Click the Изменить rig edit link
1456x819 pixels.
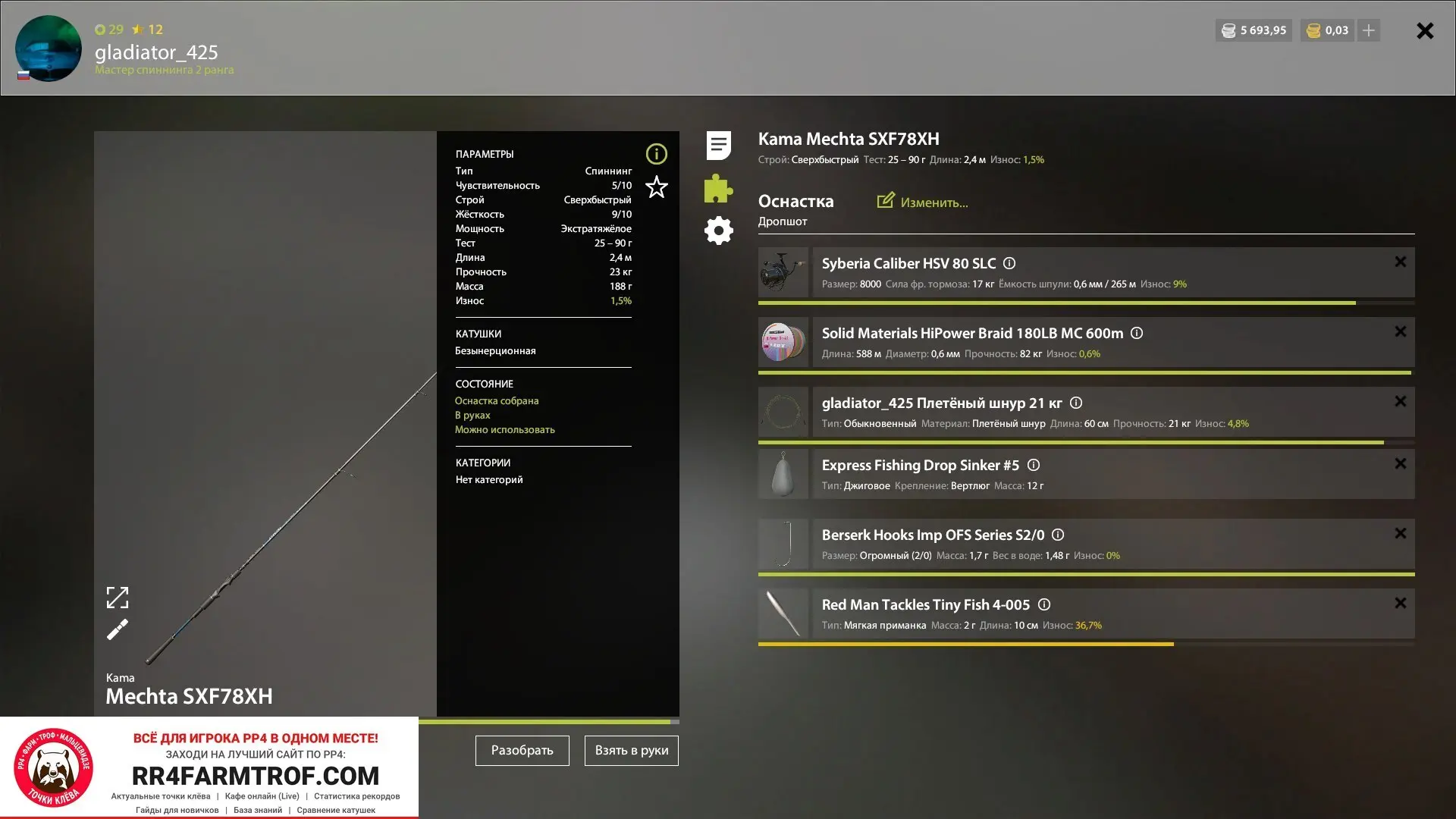tap(923, 202)
